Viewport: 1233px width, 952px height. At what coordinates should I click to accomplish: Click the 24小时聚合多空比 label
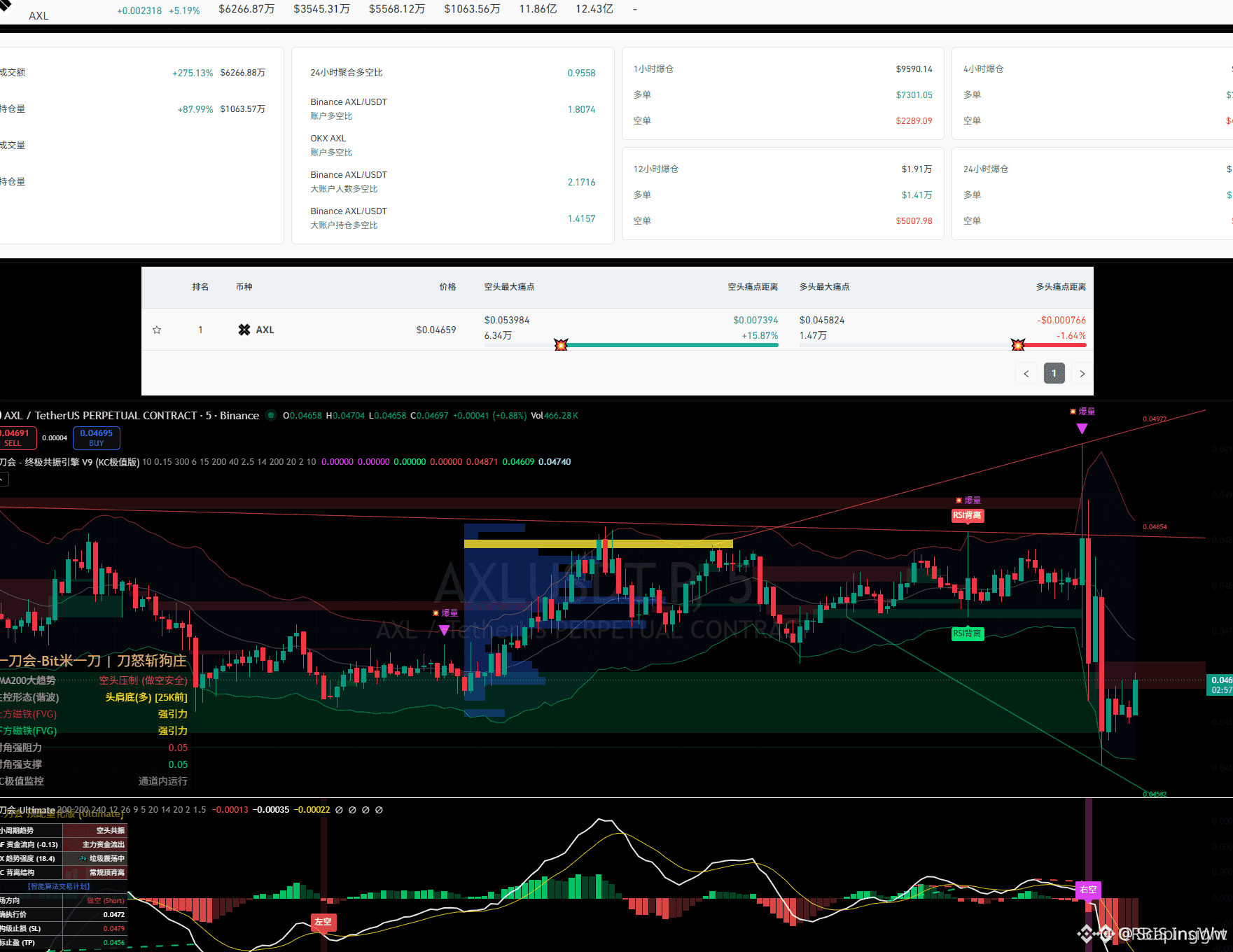347,73
